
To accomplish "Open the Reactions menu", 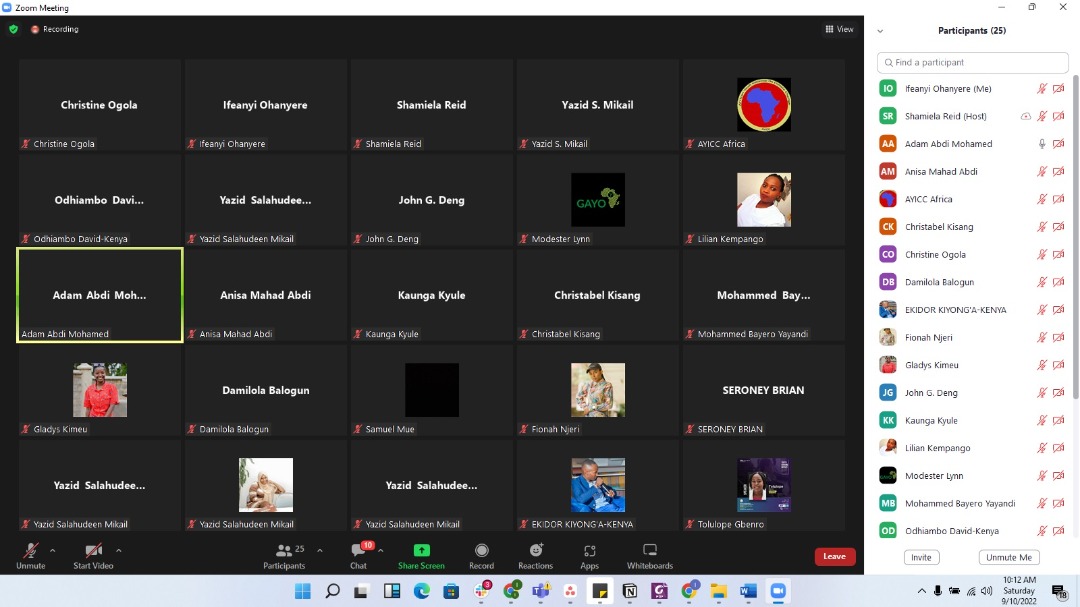I will [535, 556].
